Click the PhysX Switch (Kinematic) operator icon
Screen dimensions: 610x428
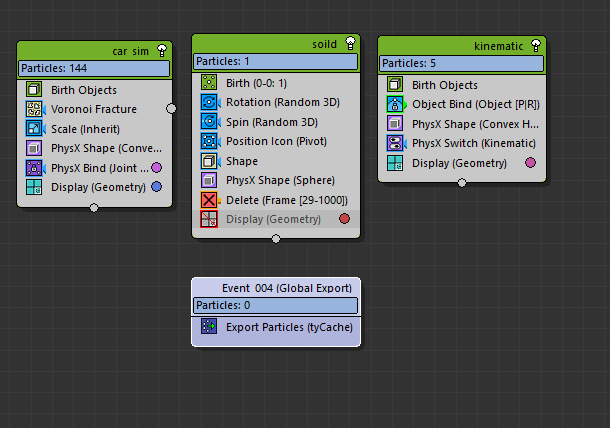[x=395, y=143]
